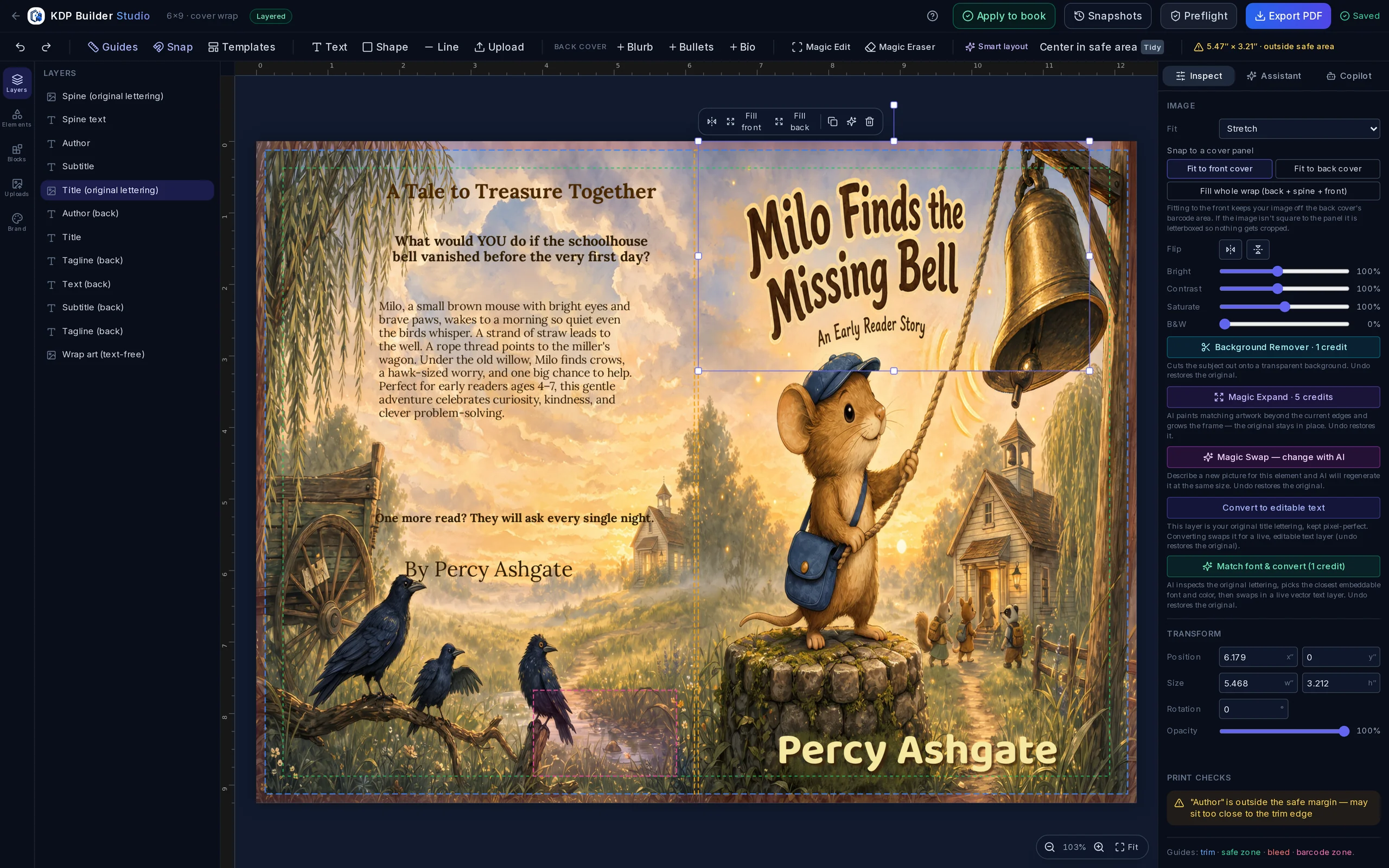Screen dimensions: 1389x868
Task: Open the Blocks sidebar panel
Action: click(17, 152)
